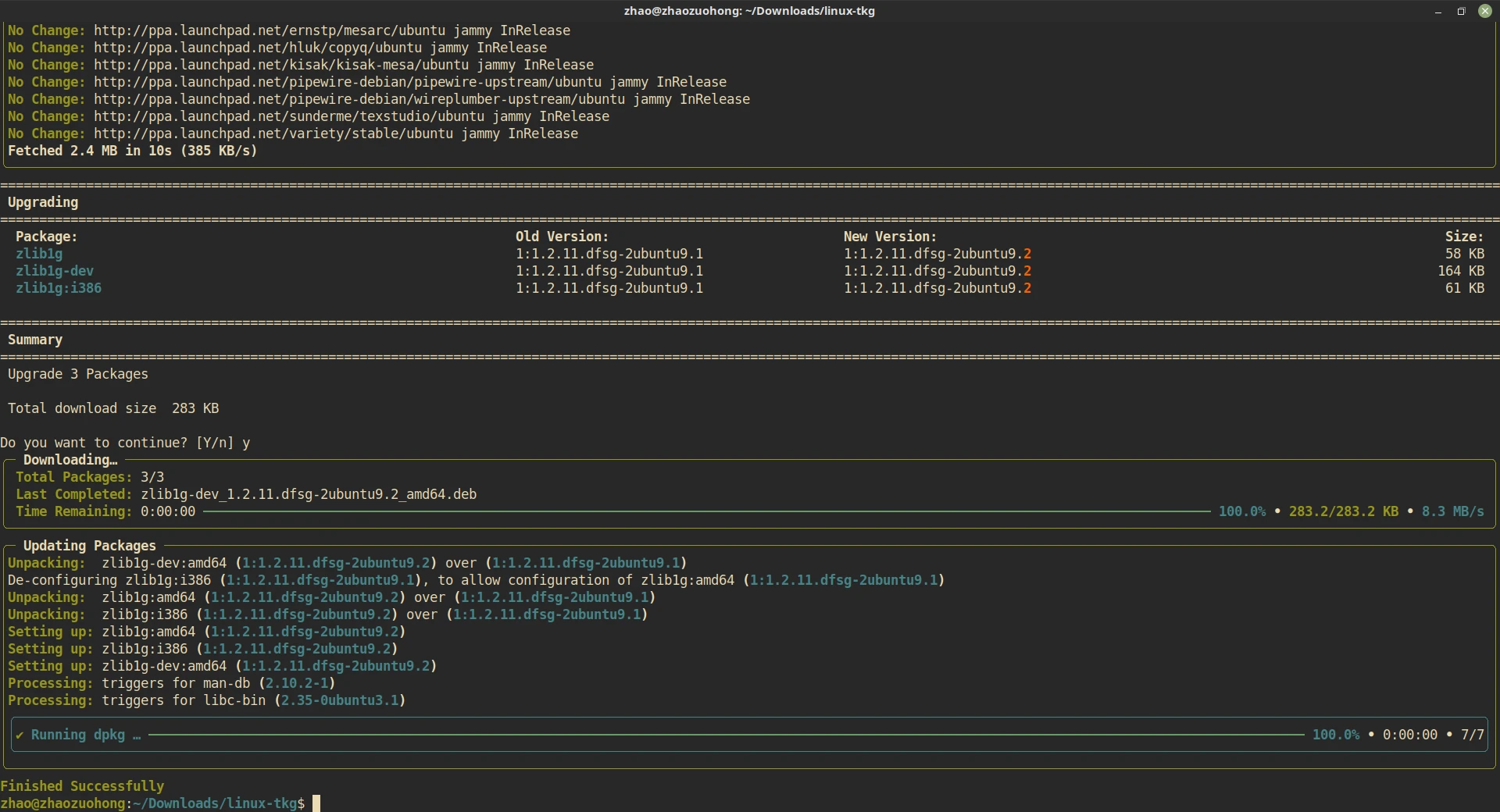This screenshot has width=1500, height=812.
Task: Click the zlib1g:i386 package name in table
Action: (59, 288)
